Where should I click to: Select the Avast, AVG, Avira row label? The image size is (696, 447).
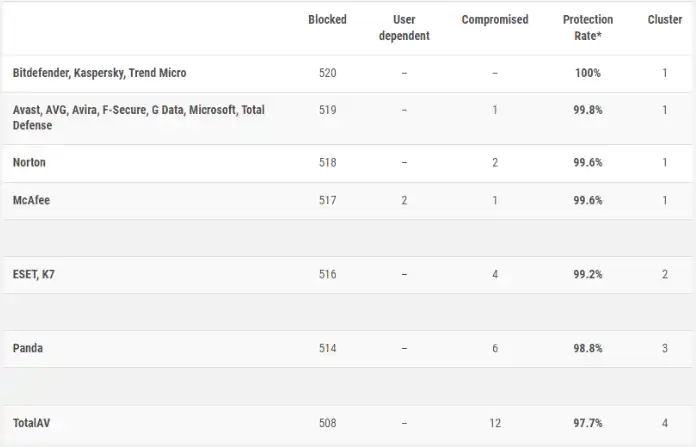click(x=138, y=118)
